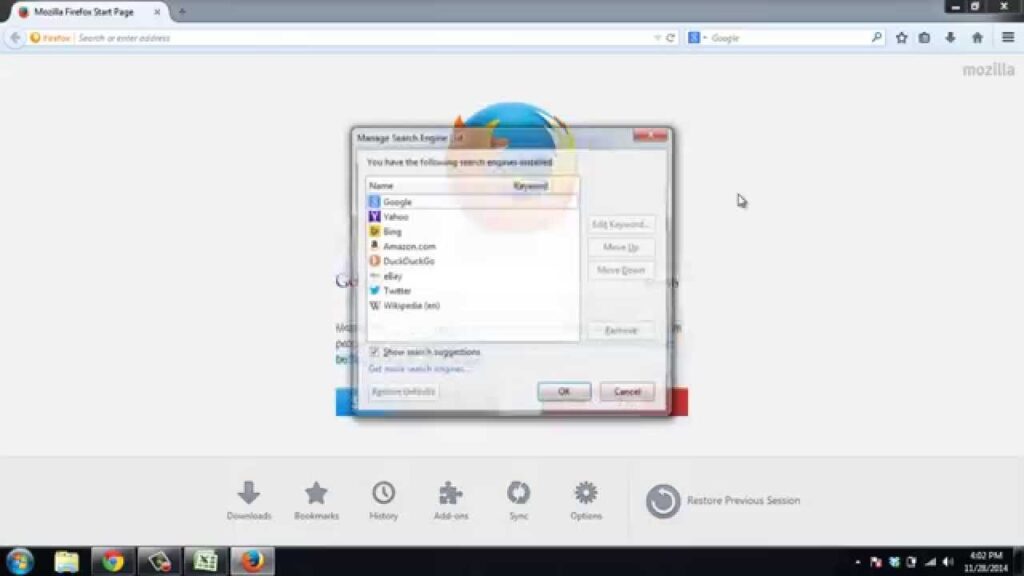Switch to Excel on the taskbar

click(205, 562)
